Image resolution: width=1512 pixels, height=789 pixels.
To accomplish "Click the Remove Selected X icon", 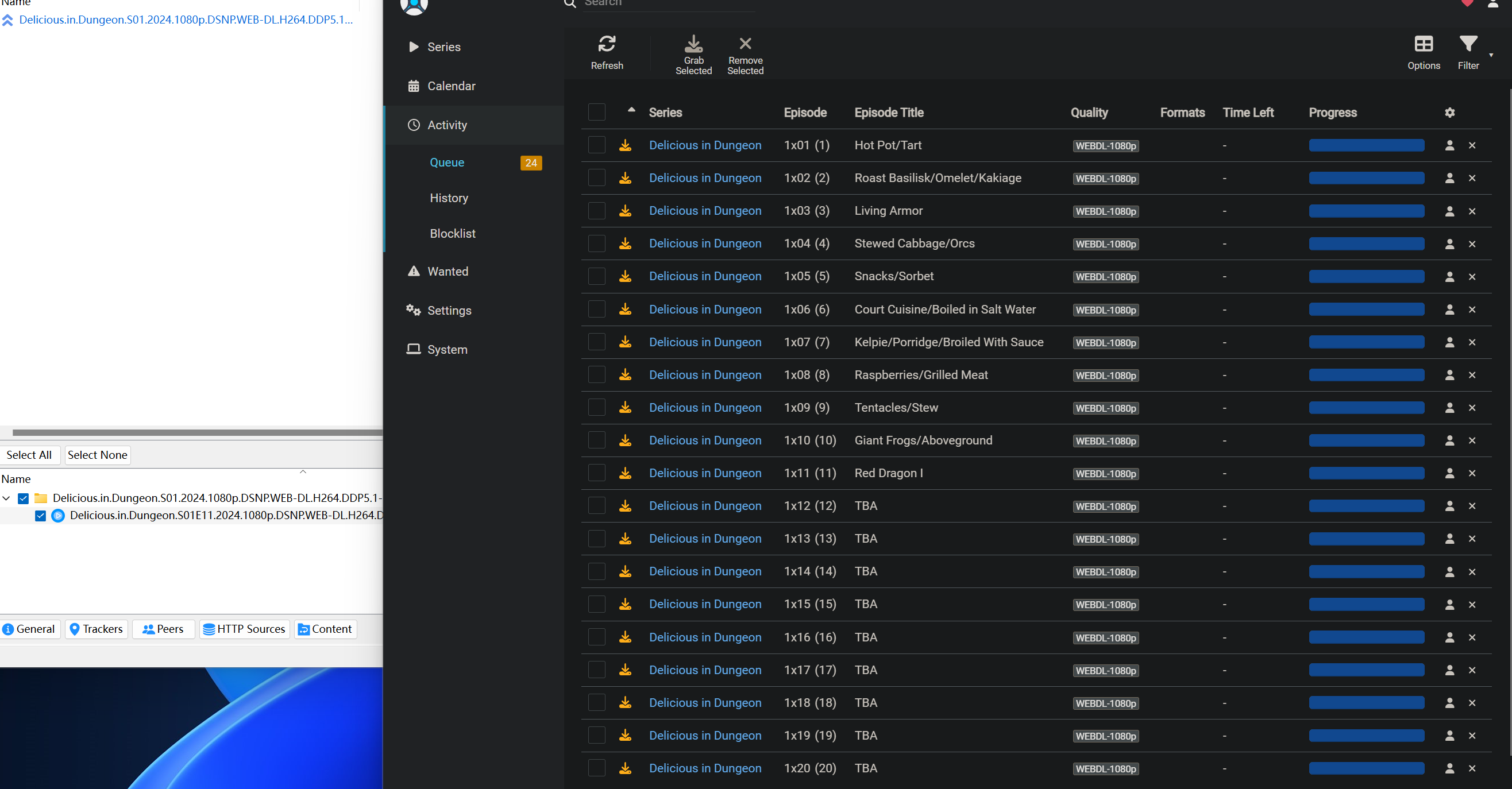I will [745, 44].
